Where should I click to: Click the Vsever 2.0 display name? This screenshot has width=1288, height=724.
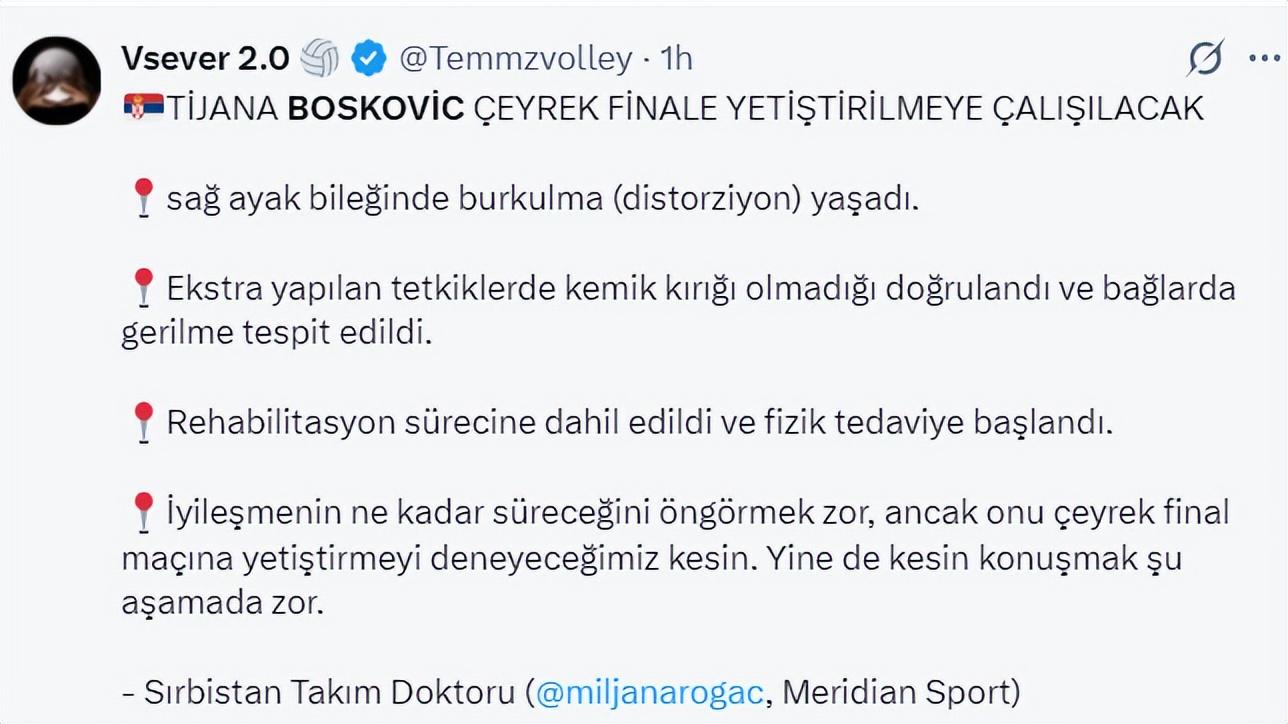click(x=204, y=59)
